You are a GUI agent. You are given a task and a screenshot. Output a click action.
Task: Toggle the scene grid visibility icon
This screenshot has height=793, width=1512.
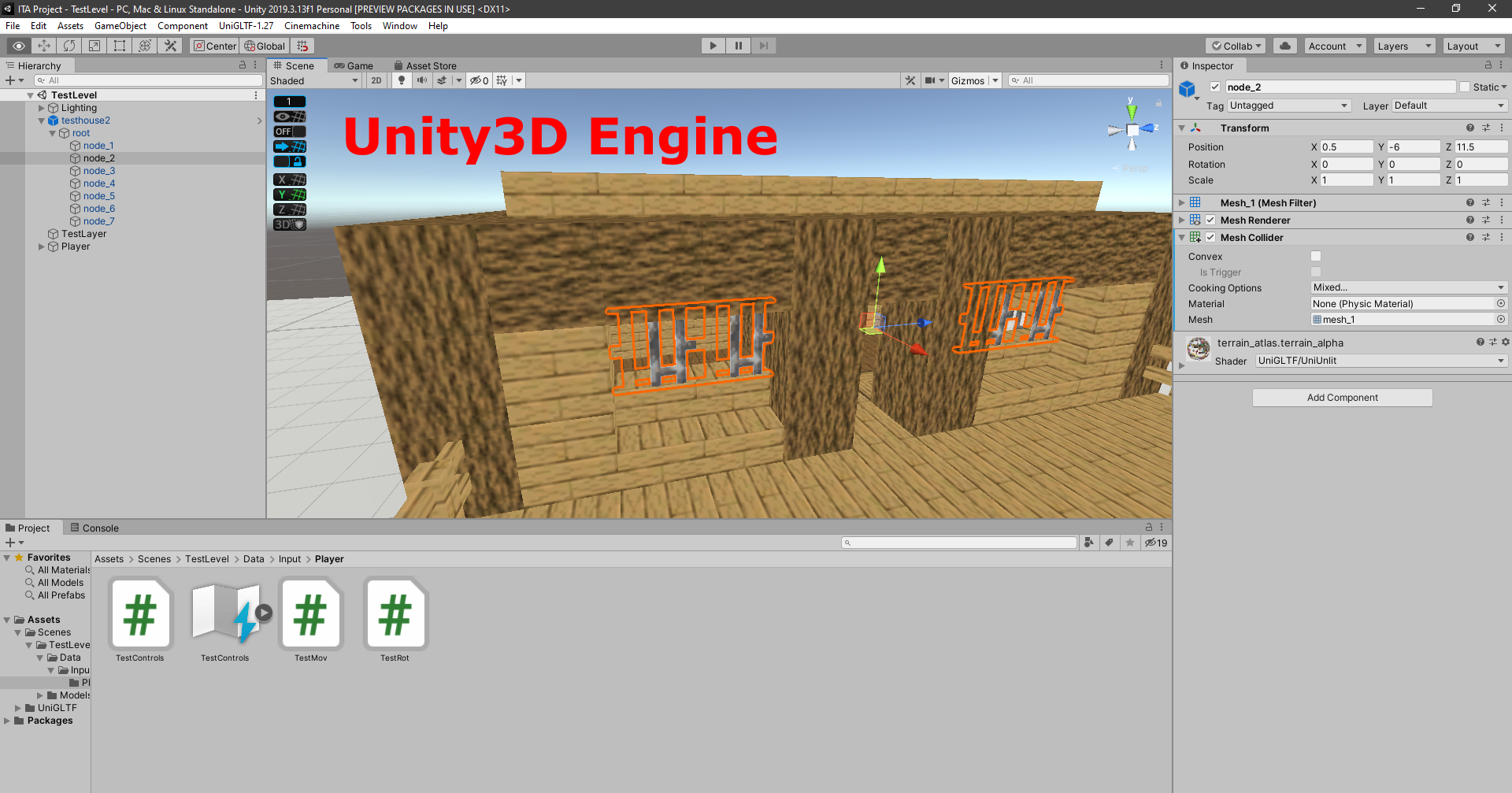tap(502, 80)
